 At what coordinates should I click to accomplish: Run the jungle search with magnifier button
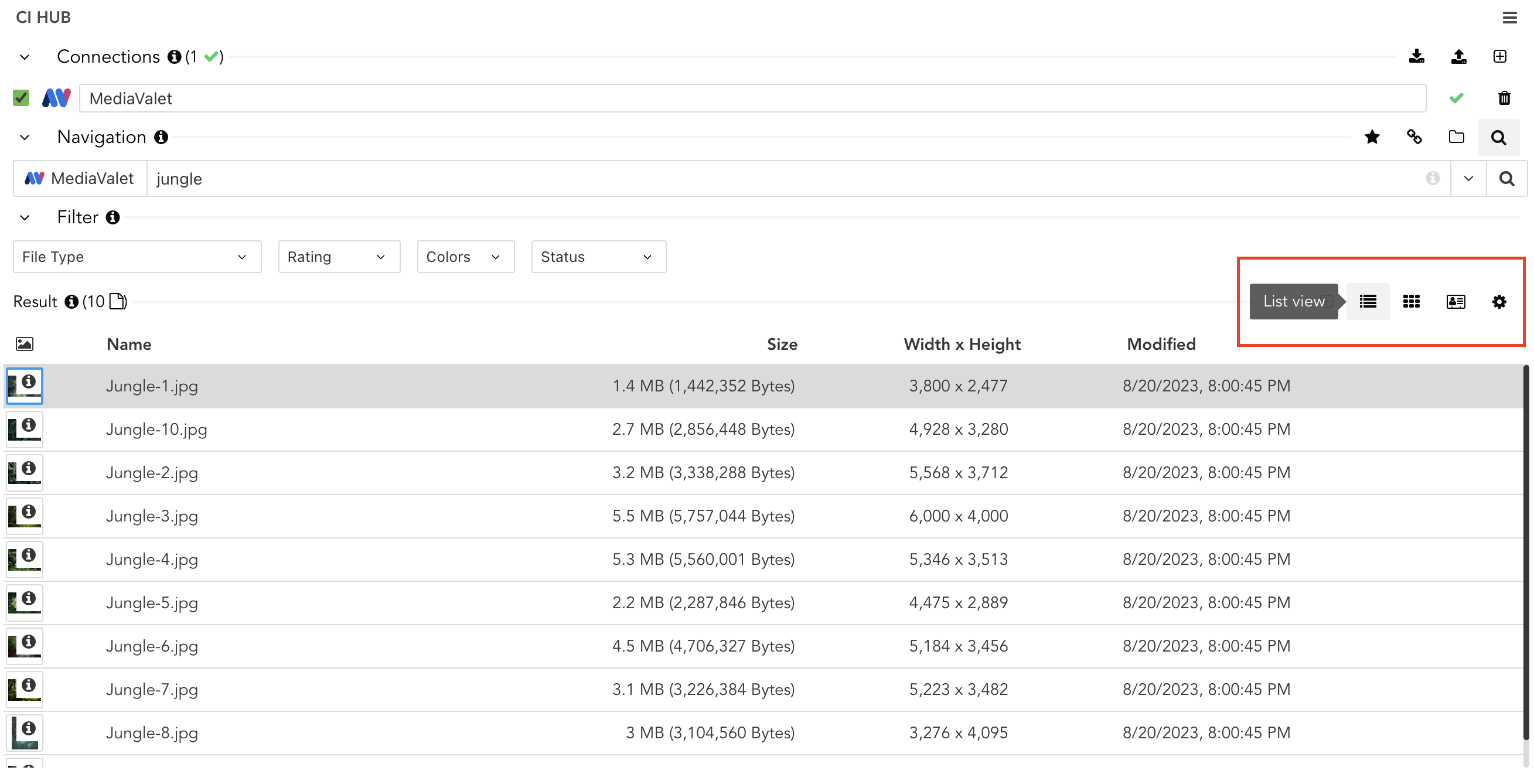point(1506,179)
